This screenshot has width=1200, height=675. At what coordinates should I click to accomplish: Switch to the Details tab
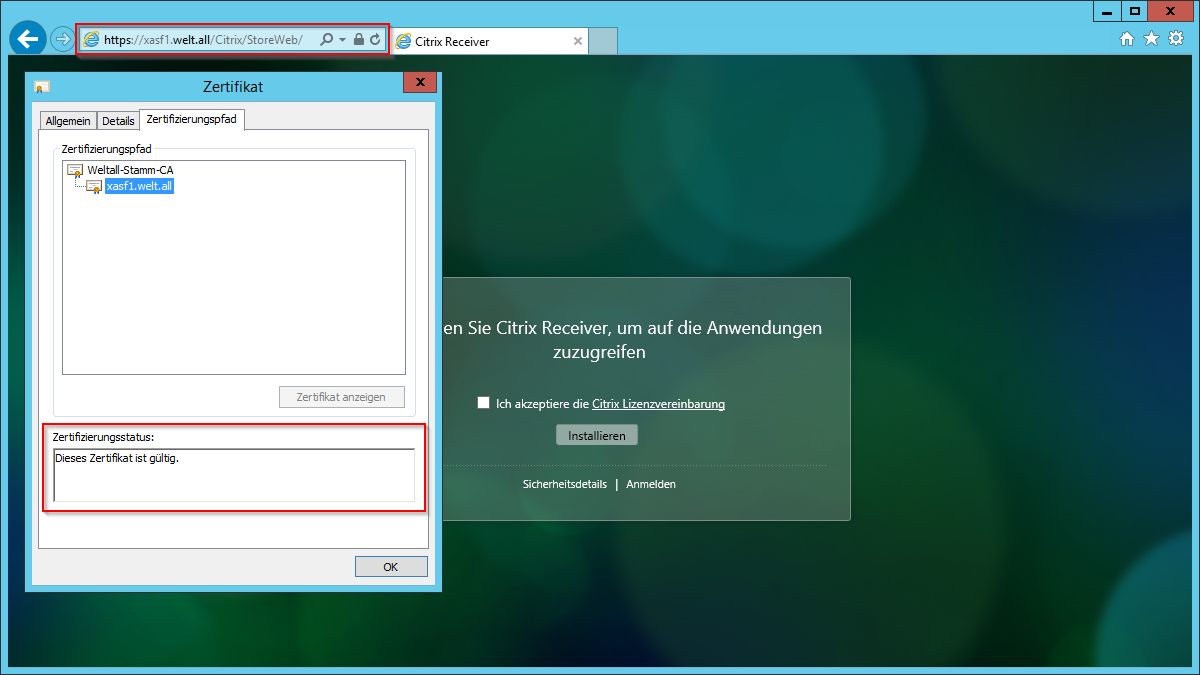118,121
